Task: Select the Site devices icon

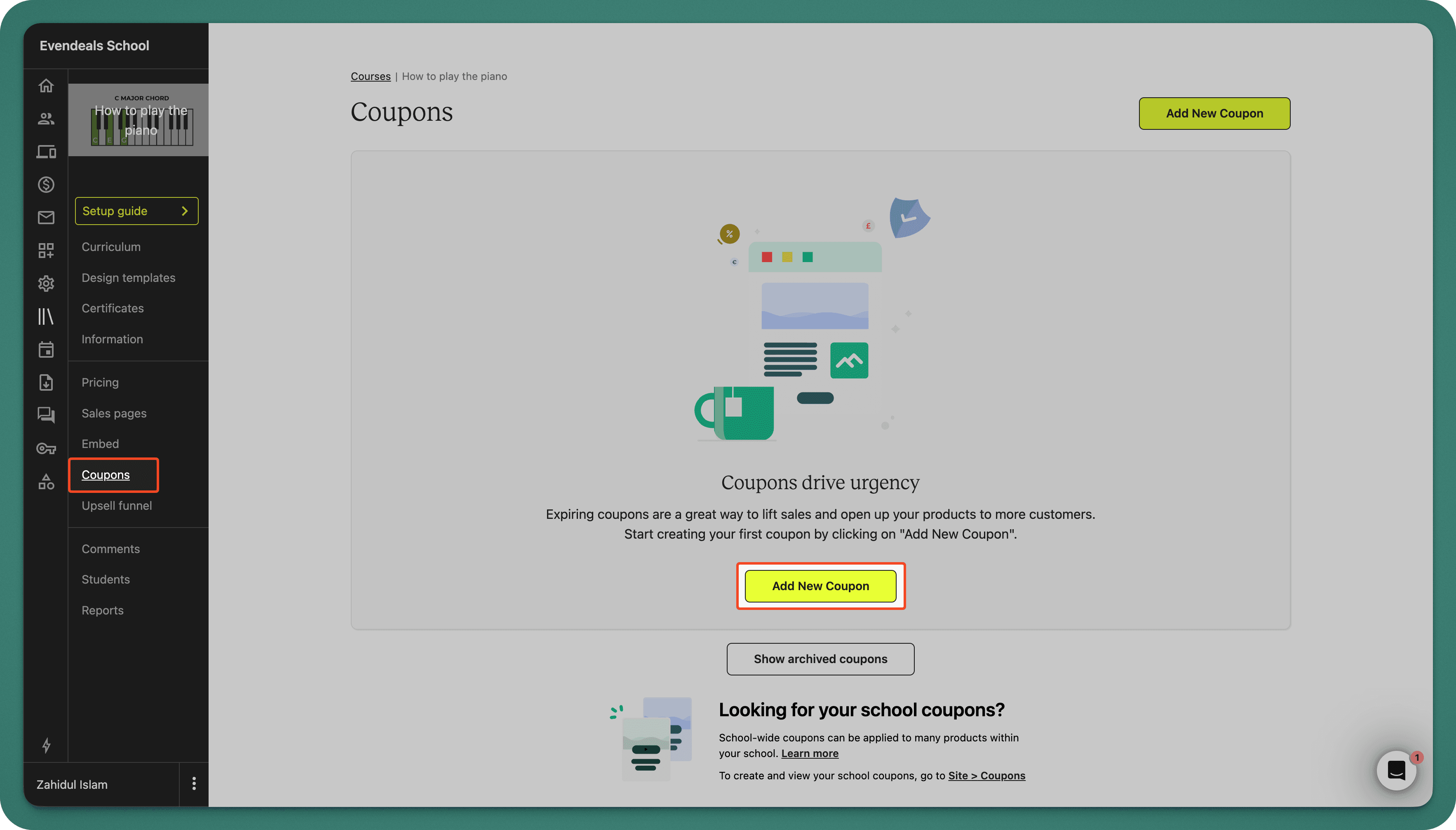Action: pos(46,152)
